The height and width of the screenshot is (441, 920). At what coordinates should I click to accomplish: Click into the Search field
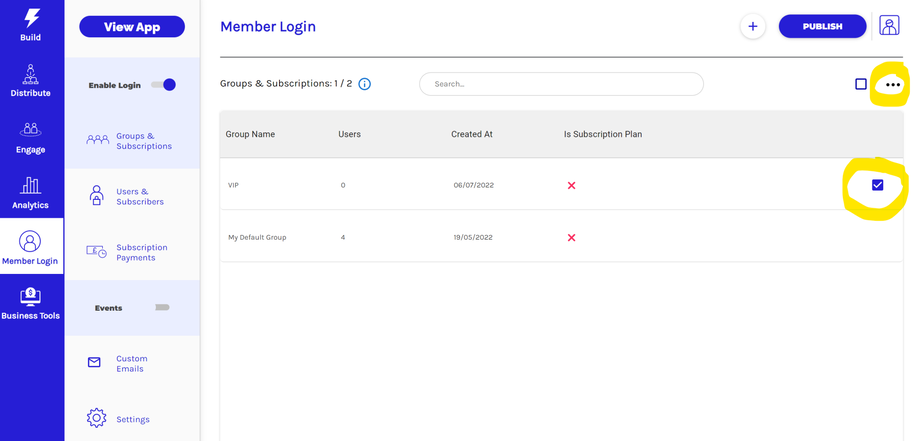tap(561, 84)
